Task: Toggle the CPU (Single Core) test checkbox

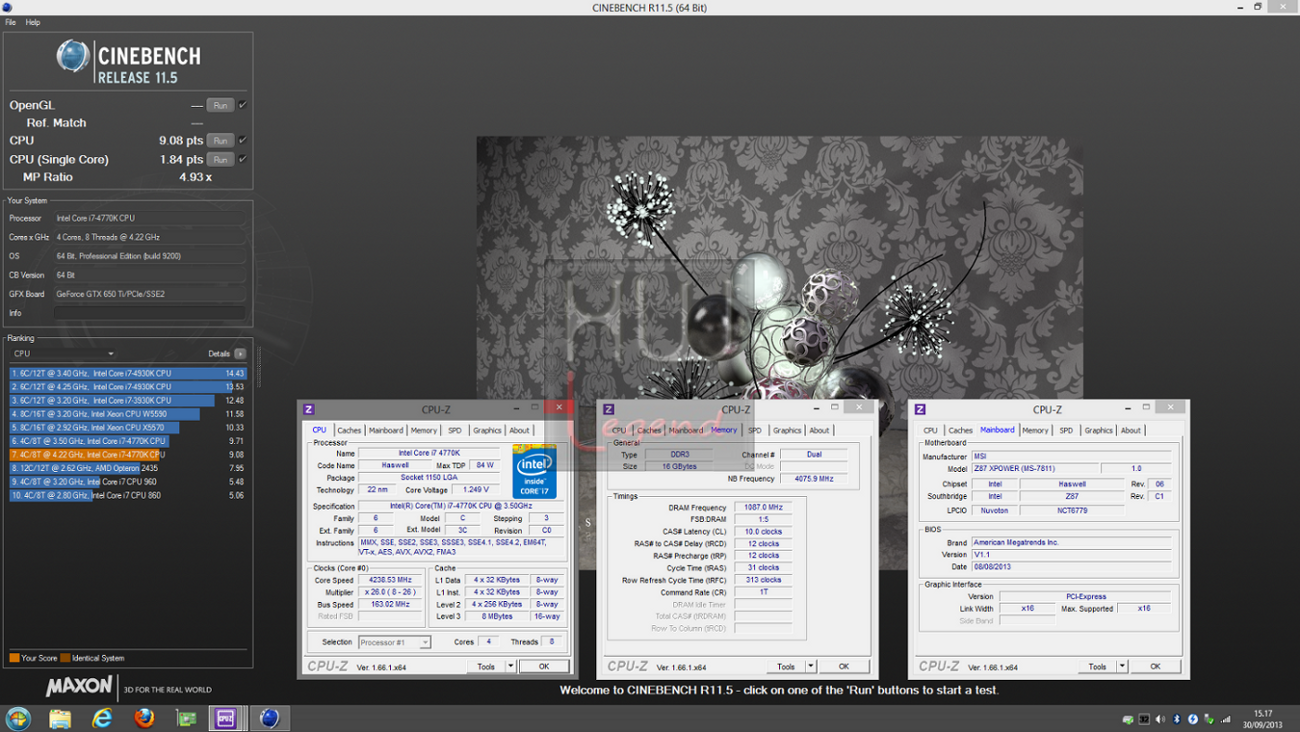Action: [x=243, y=159]
